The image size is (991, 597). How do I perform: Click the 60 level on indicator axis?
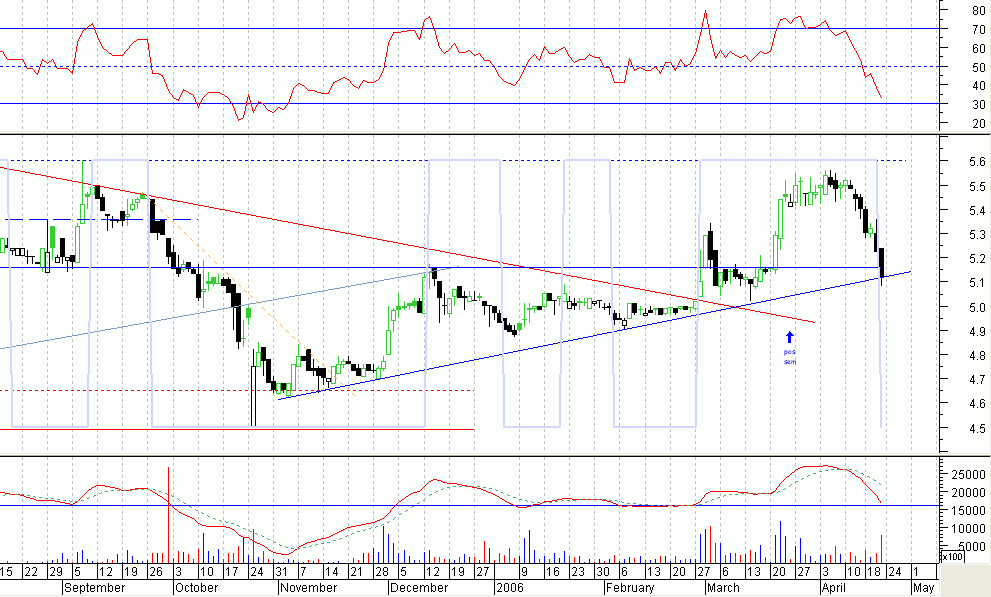coord(979,48)
